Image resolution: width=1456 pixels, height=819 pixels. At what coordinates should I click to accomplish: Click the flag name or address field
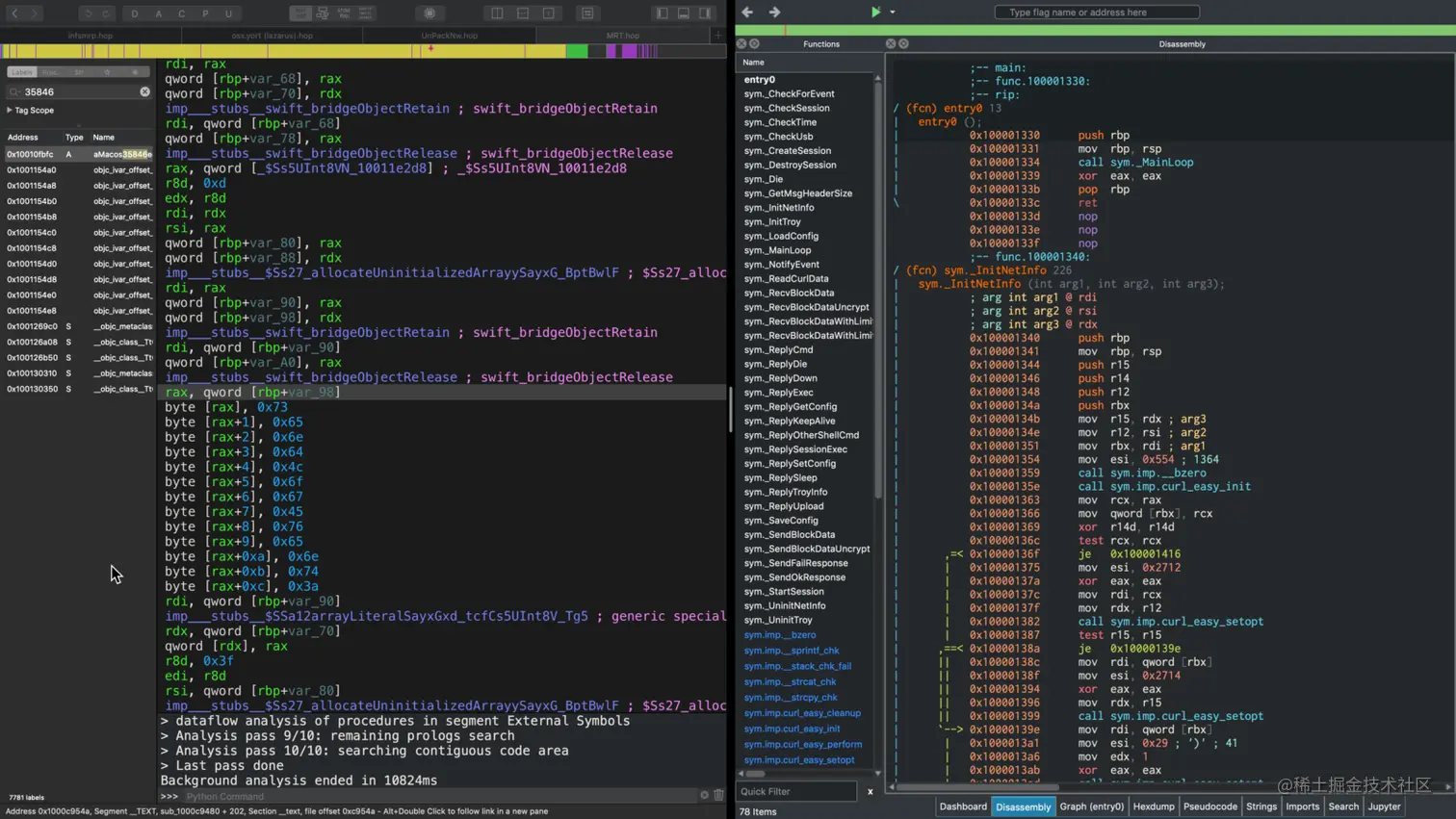(1097, 13)
